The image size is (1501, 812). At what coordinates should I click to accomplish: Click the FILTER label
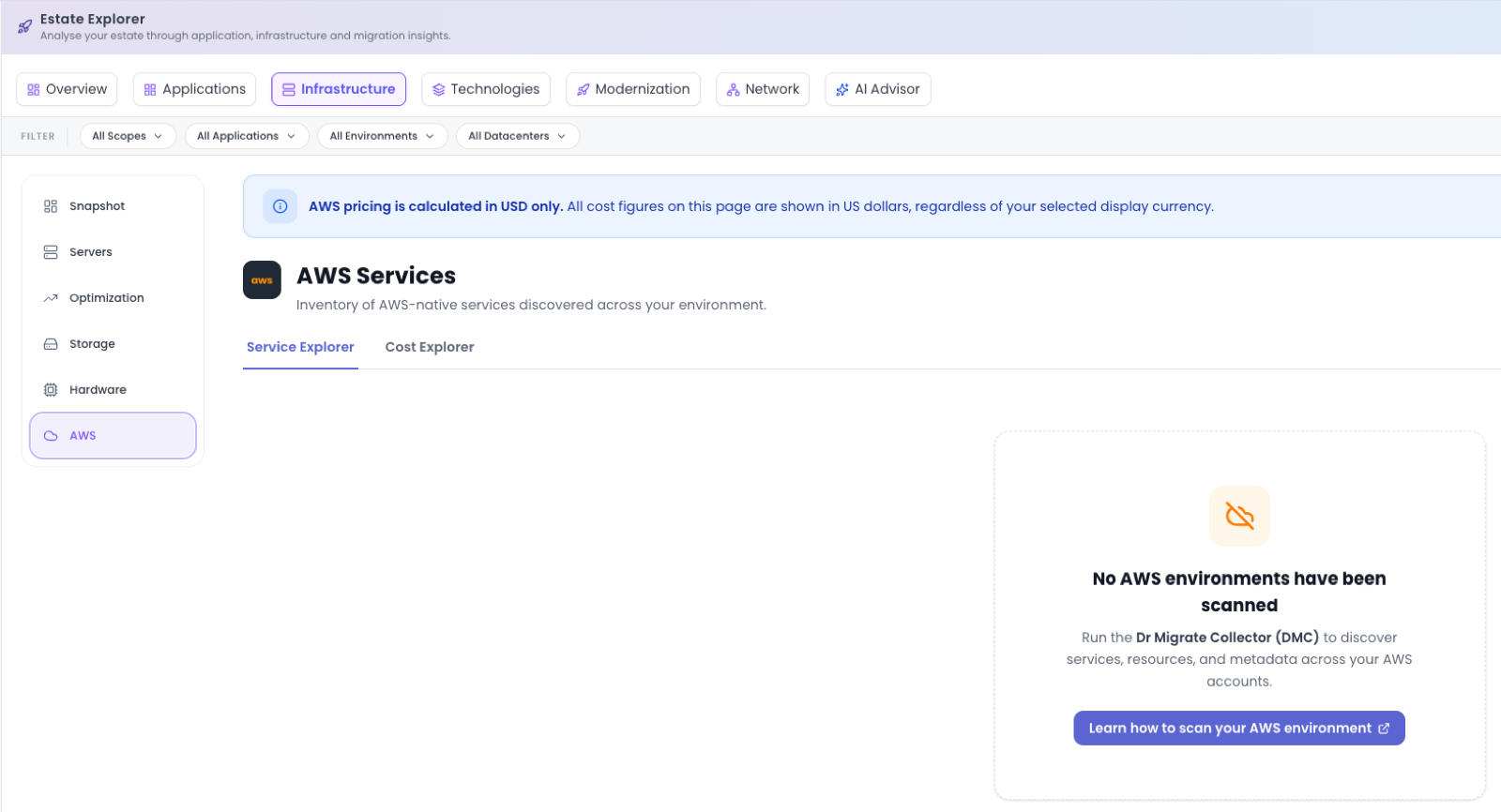38,137
